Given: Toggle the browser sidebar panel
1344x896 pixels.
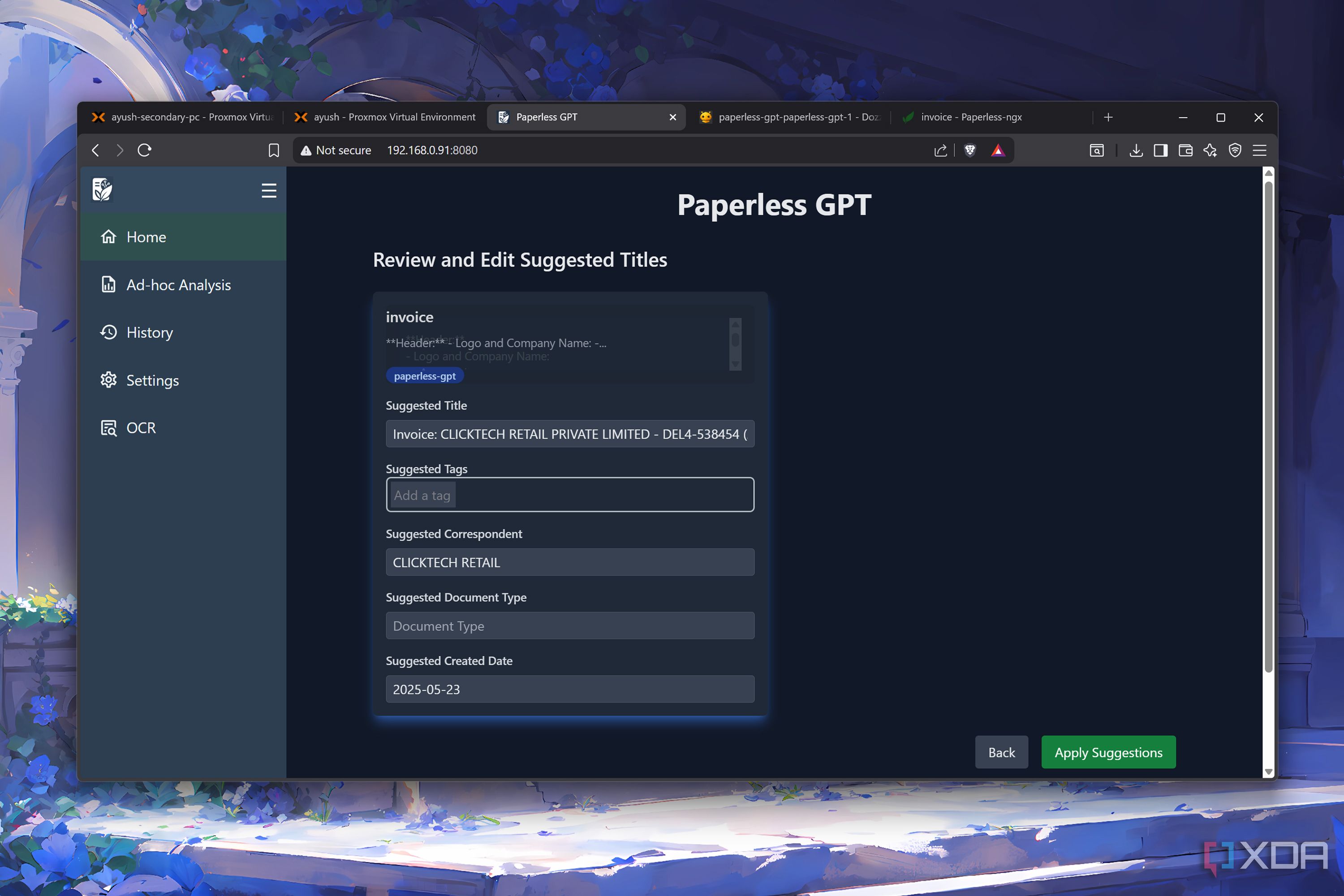Looking at the screenshot, I should click(x=1161, y=150).
